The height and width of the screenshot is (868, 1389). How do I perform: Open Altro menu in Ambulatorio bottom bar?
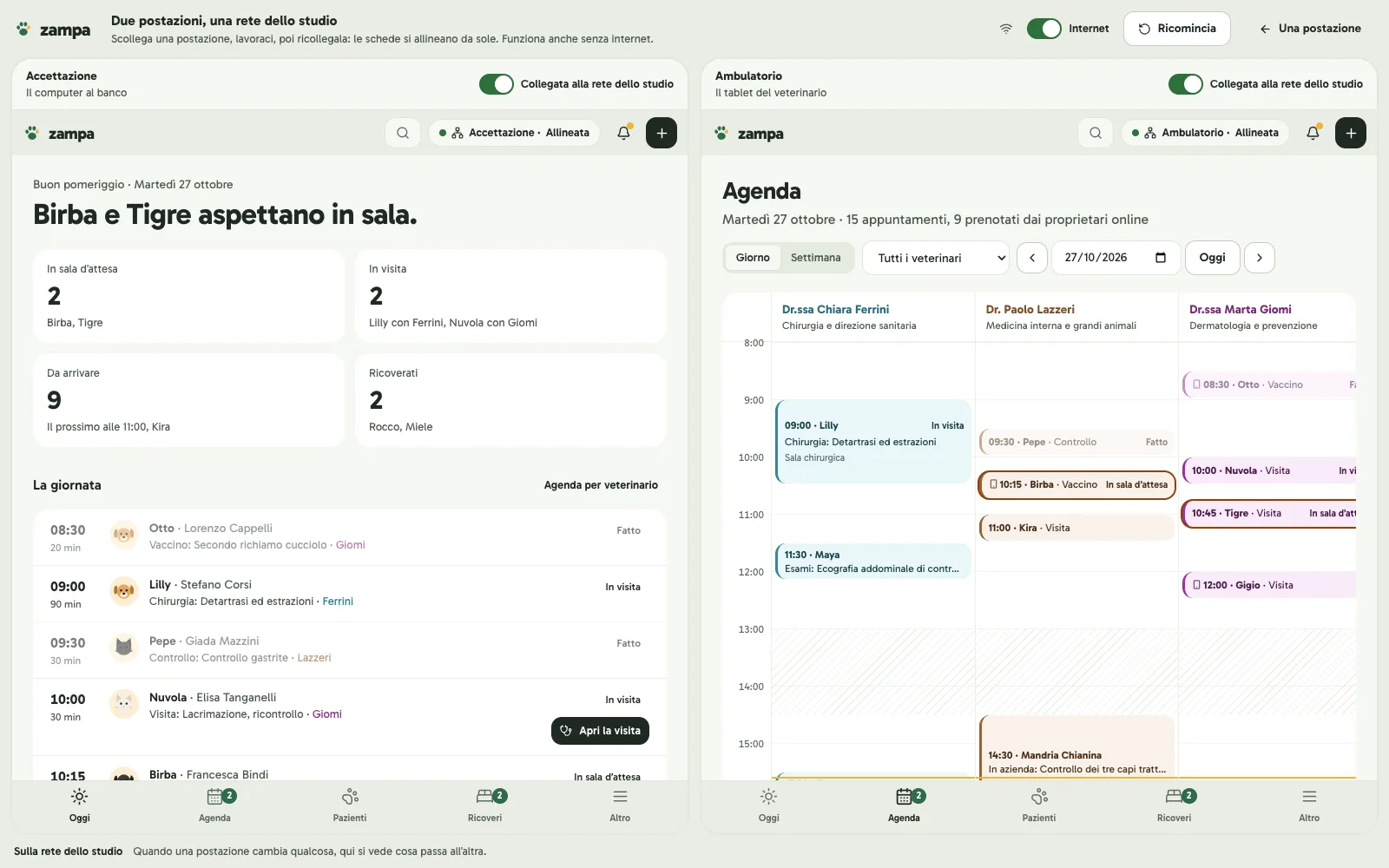pos(1309,806)
